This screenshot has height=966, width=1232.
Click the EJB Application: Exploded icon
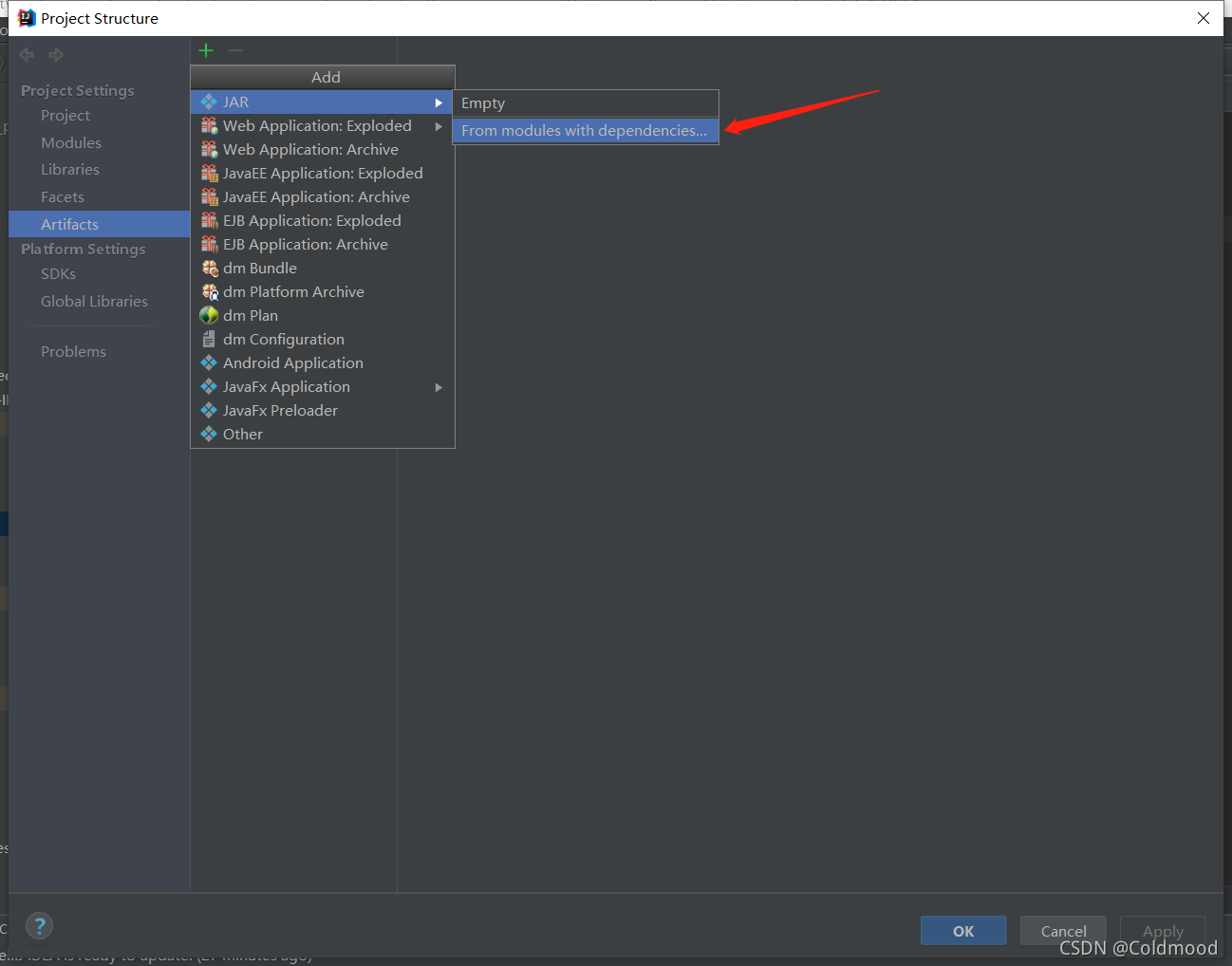point(209,220)
